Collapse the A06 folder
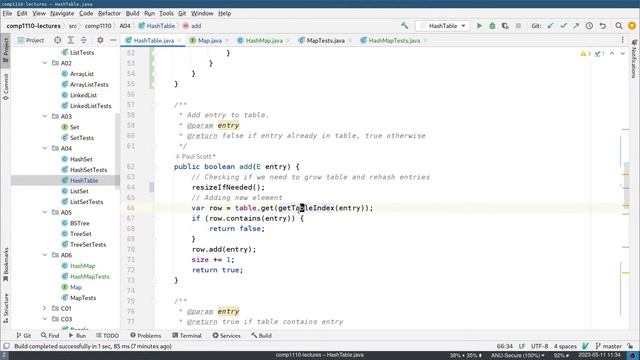The width and height of the screenshot is (640, 360). (44, 255)
